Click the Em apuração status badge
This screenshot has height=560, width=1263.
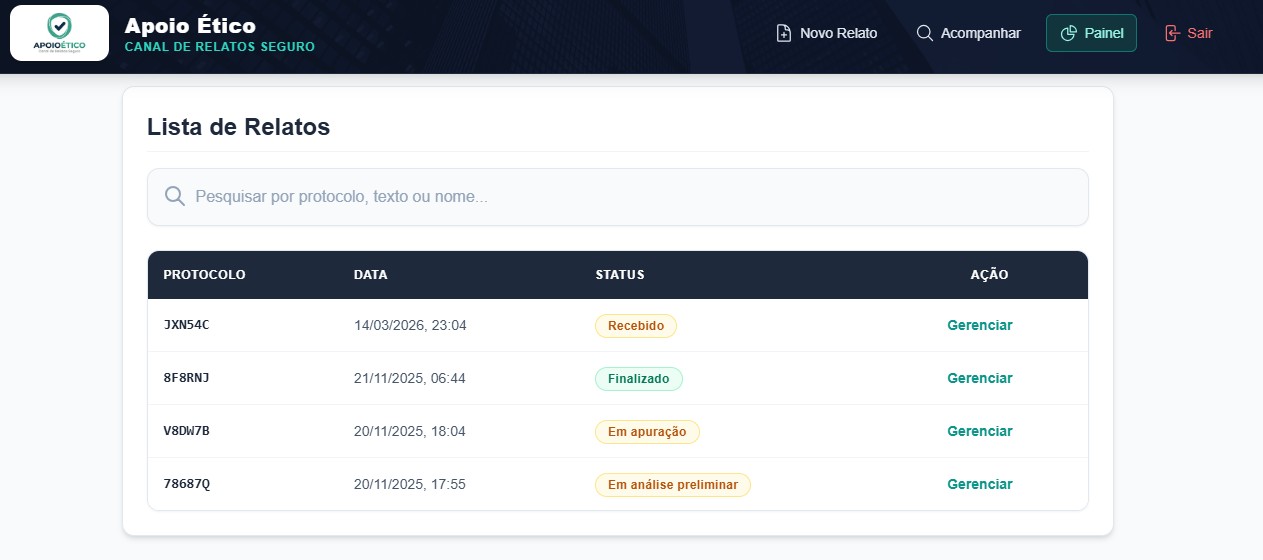pyautogui.click(x=647, y=432)
